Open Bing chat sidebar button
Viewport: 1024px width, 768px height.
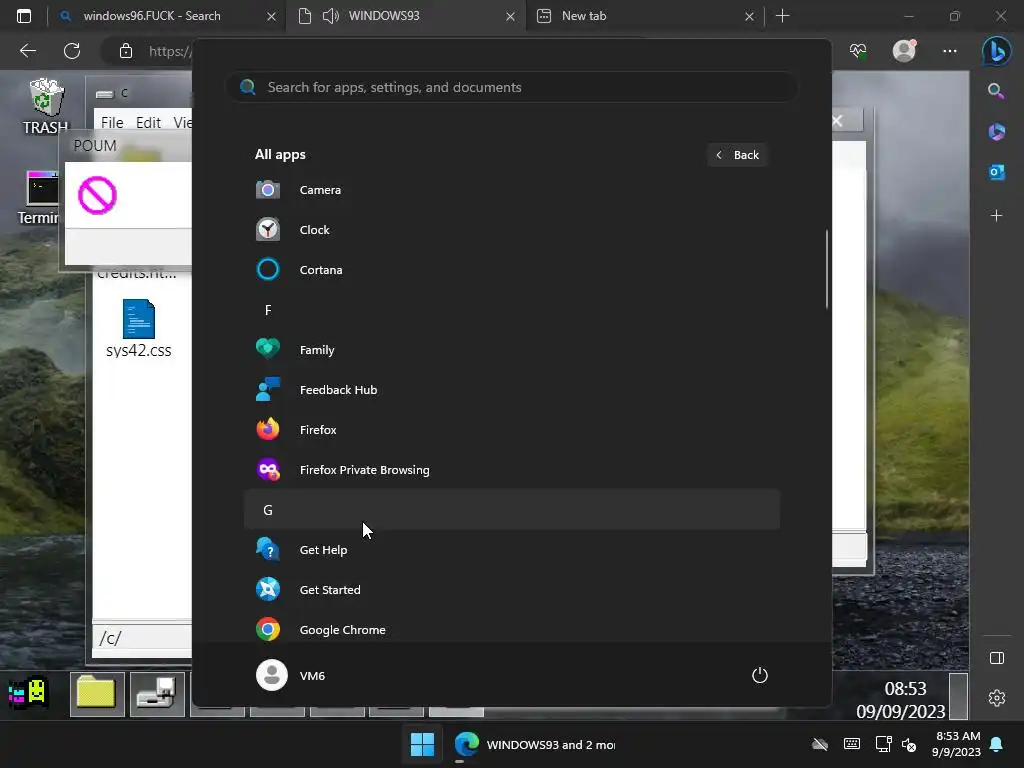coord(997,51)
